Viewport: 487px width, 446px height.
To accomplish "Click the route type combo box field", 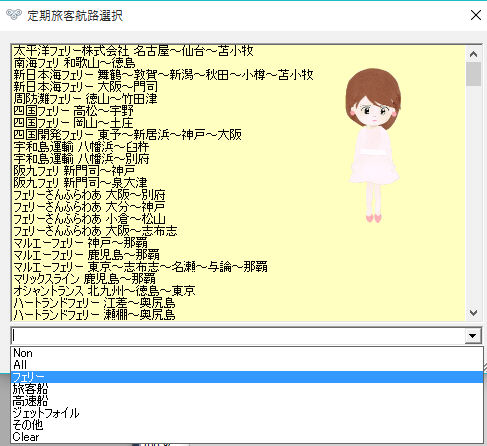I will tap(238, 336).
